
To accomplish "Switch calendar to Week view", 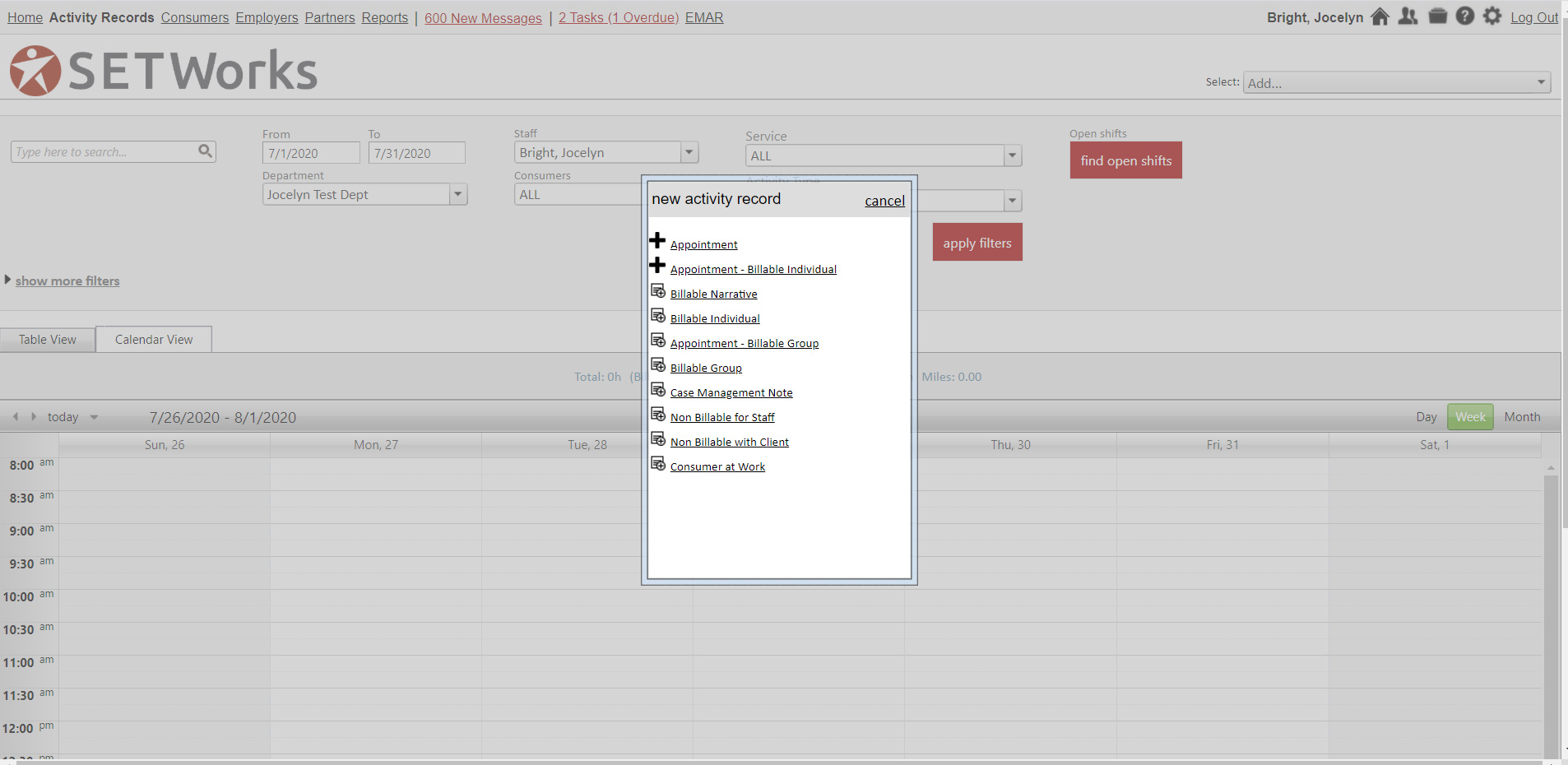I will point(1470,417).
